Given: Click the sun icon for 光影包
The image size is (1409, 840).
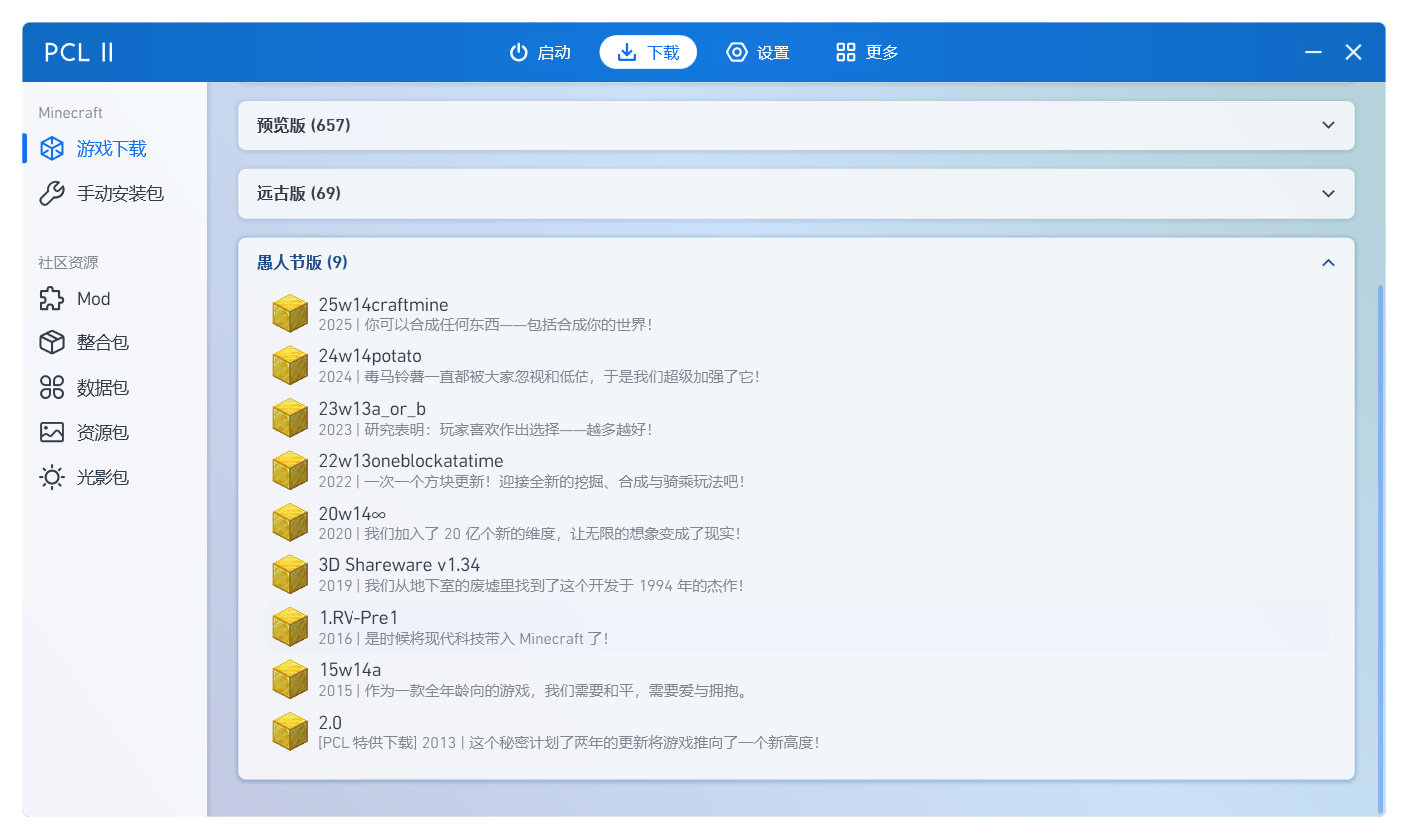Looking at the screenshot, I should pos(52,477).
